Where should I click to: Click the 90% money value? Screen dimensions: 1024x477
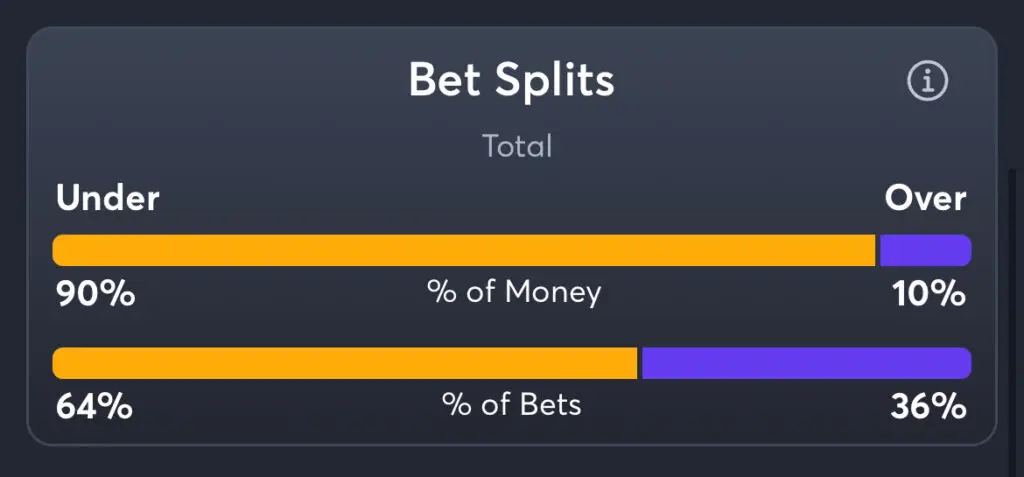95,294
